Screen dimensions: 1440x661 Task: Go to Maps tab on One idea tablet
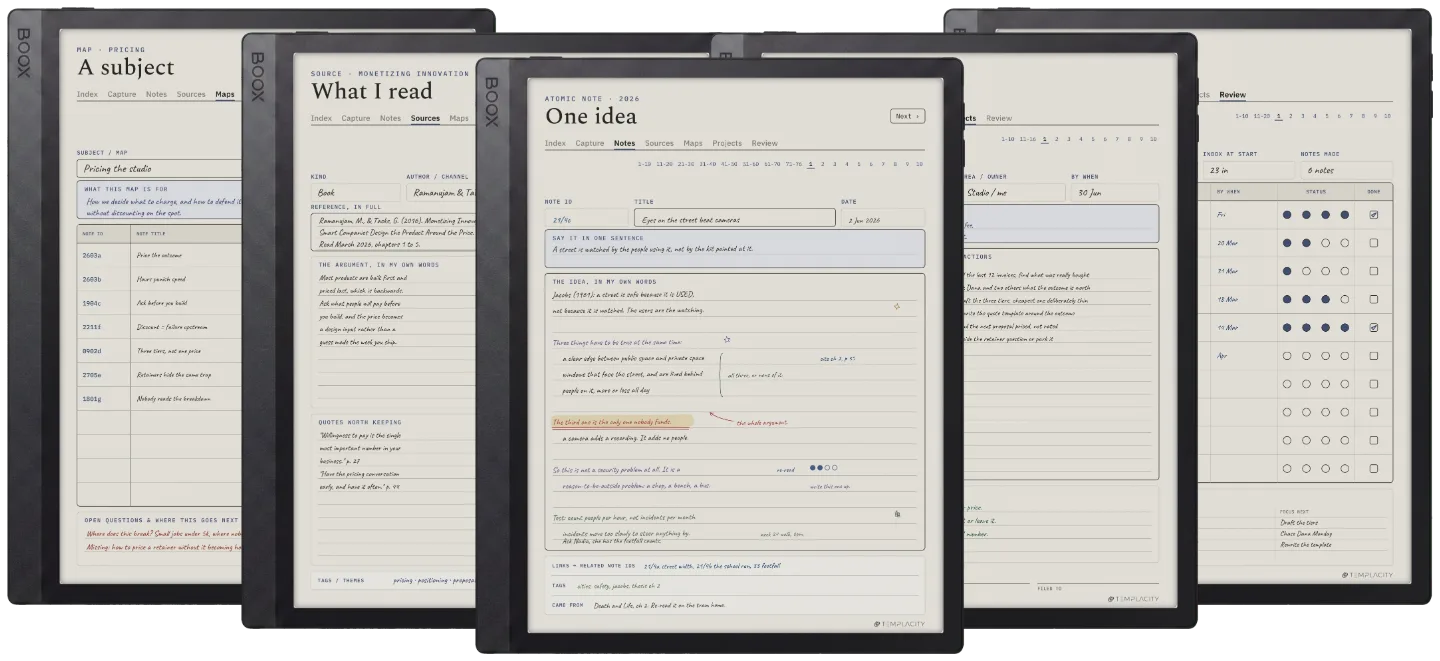pos(693,143)
